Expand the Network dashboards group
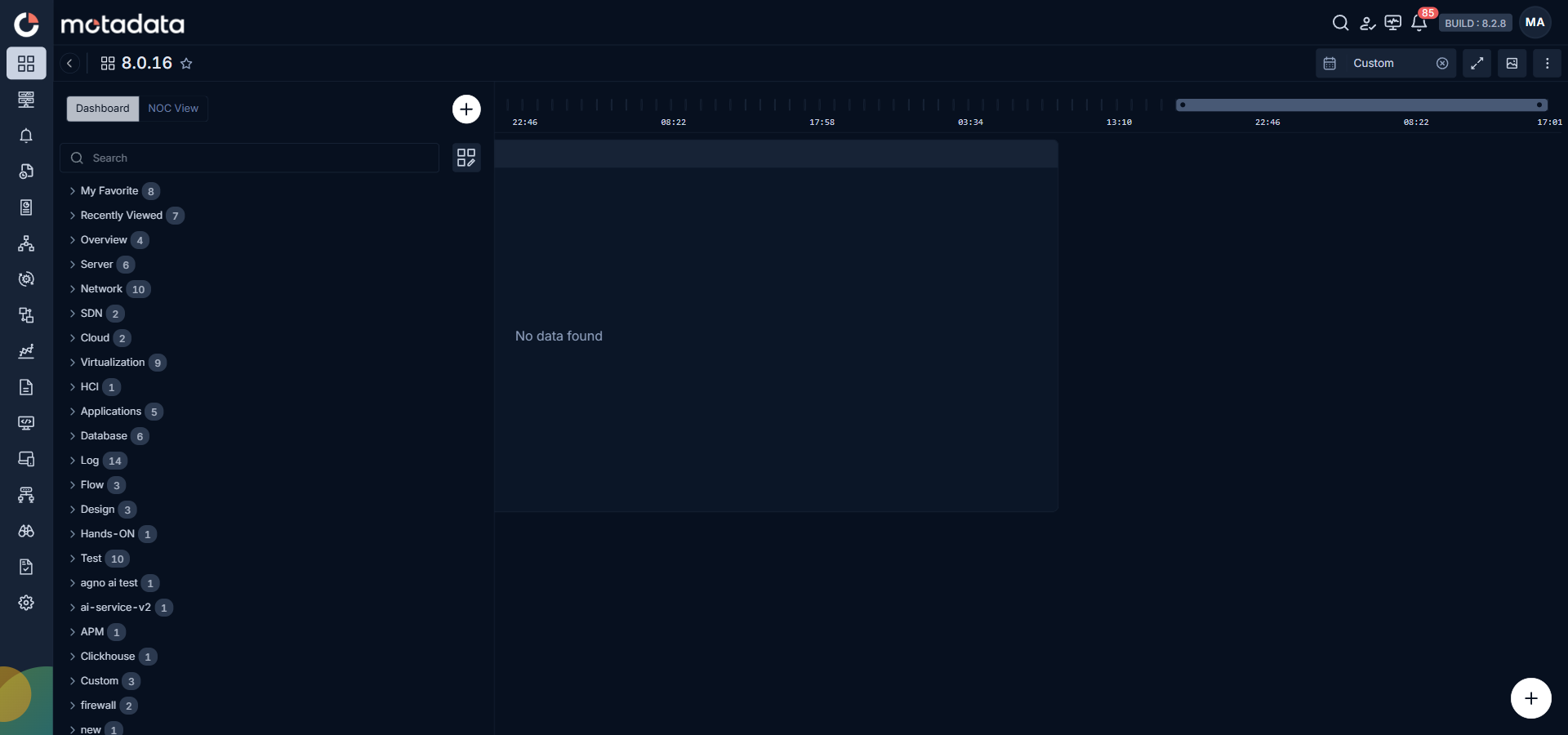 [72, 289]
